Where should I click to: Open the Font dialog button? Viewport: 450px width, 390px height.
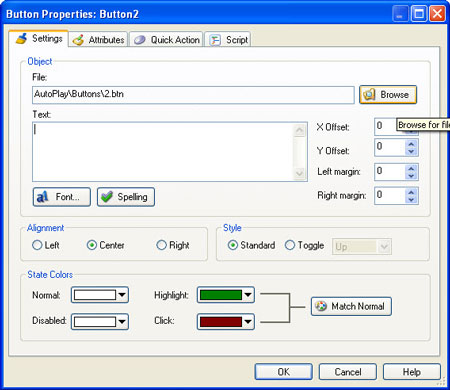62,197
